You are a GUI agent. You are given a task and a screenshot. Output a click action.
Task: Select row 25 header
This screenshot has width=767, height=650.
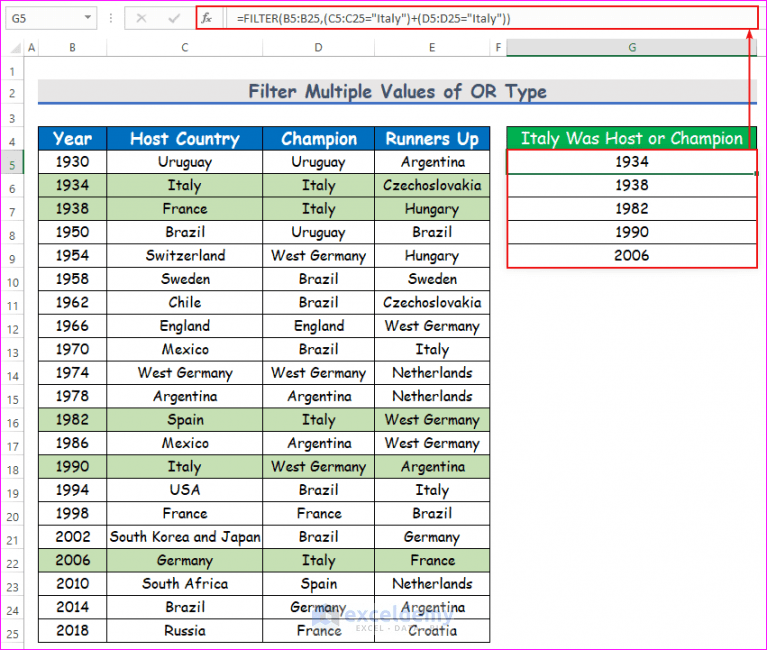12,633
